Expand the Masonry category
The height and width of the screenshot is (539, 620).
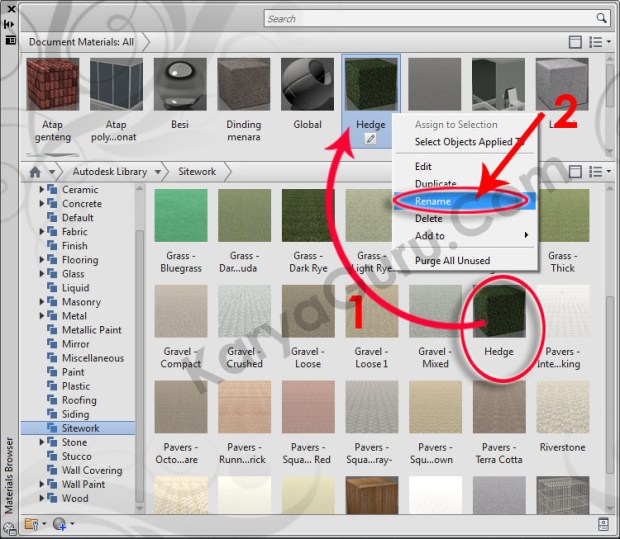(42, 302)
